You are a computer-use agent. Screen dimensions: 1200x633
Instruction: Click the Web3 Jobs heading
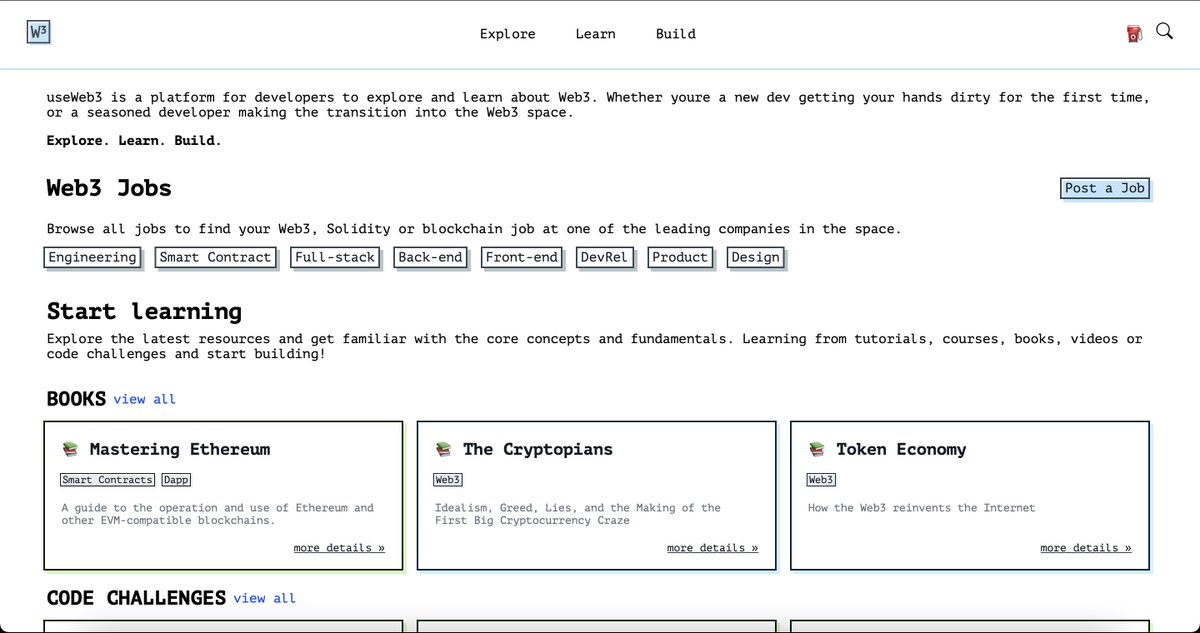point(109,188)
